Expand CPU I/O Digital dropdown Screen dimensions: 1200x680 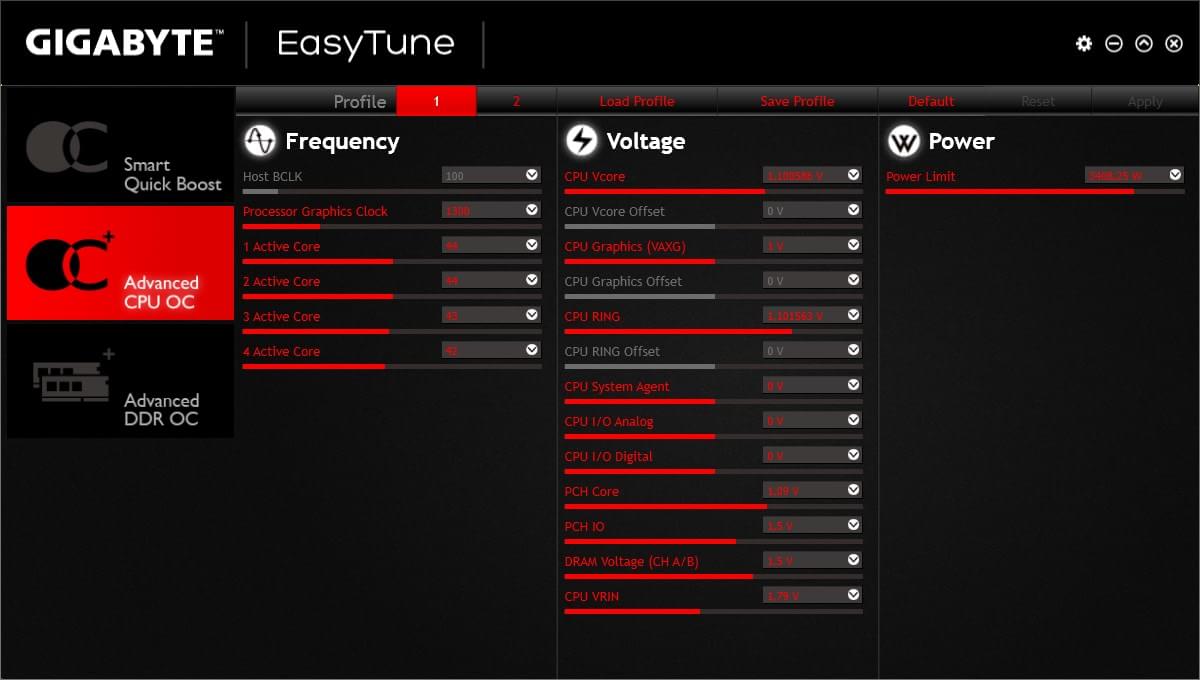coord(853,455)
